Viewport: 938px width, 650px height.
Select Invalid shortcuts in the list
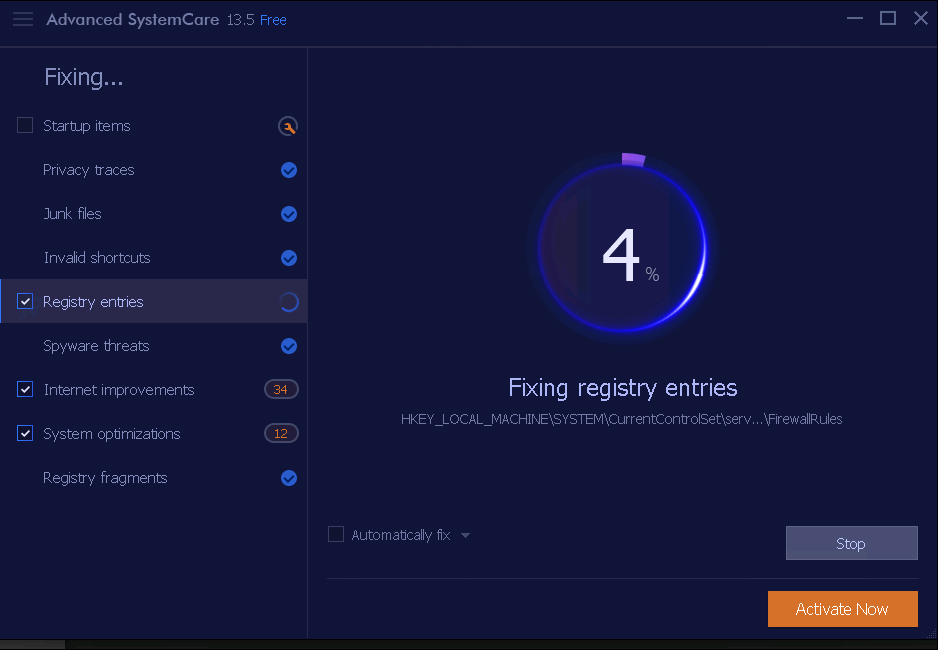pos(154,258)
